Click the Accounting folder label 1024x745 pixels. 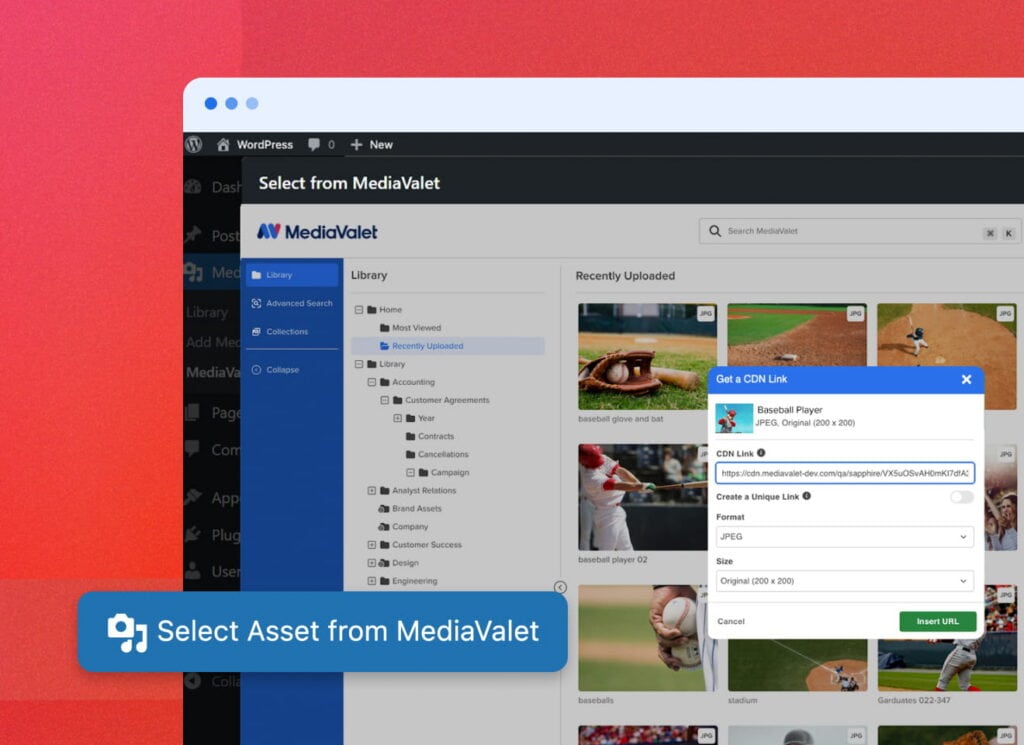pos(413,382)
